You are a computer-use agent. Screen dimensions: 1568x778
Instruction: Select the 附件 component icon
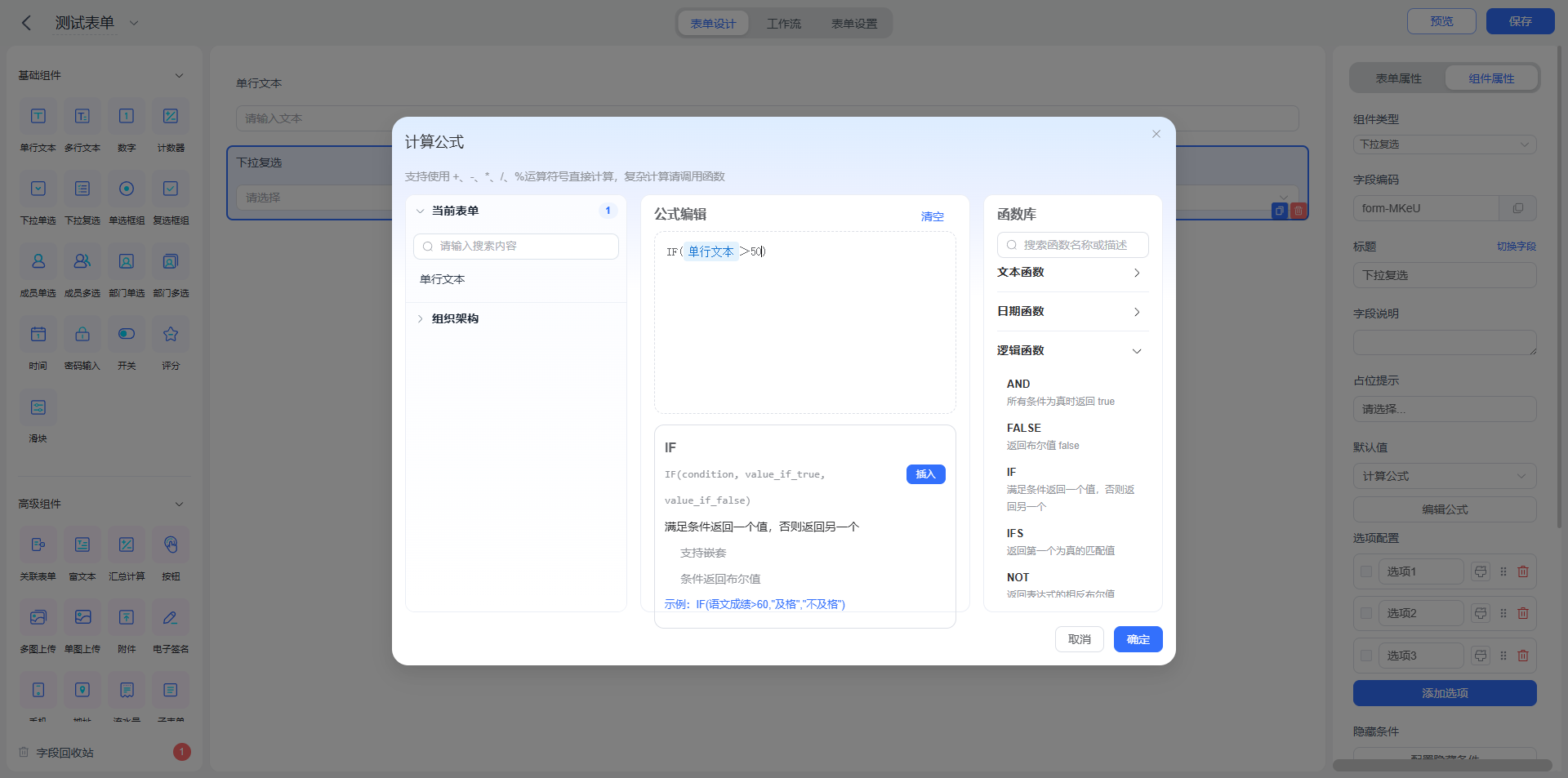click(127, 618)
